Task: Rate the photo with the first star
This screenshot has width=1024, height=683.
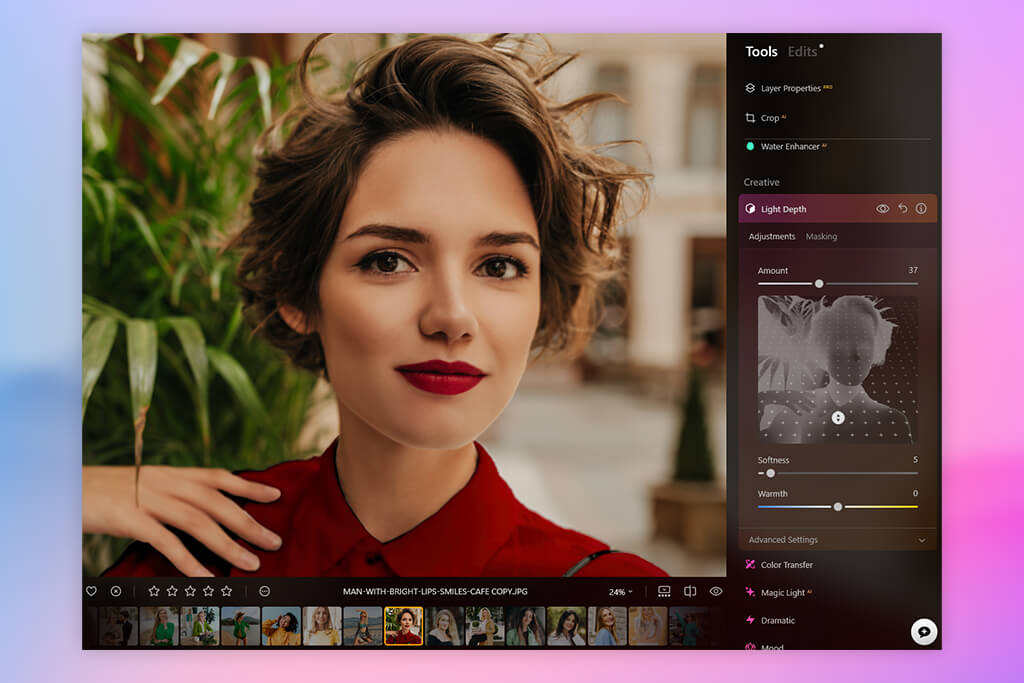Action: 153,591
